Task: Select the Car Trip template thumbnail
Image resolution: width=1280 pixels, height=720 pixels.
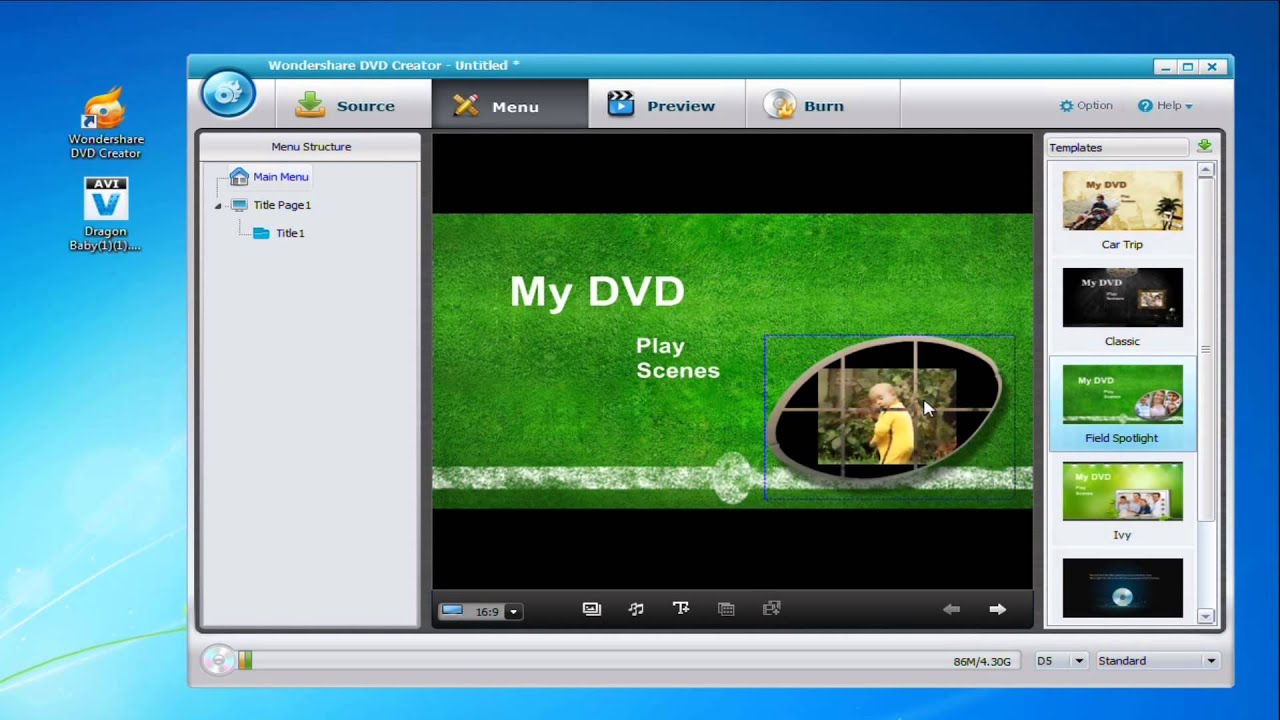Action: [1122, 200]
